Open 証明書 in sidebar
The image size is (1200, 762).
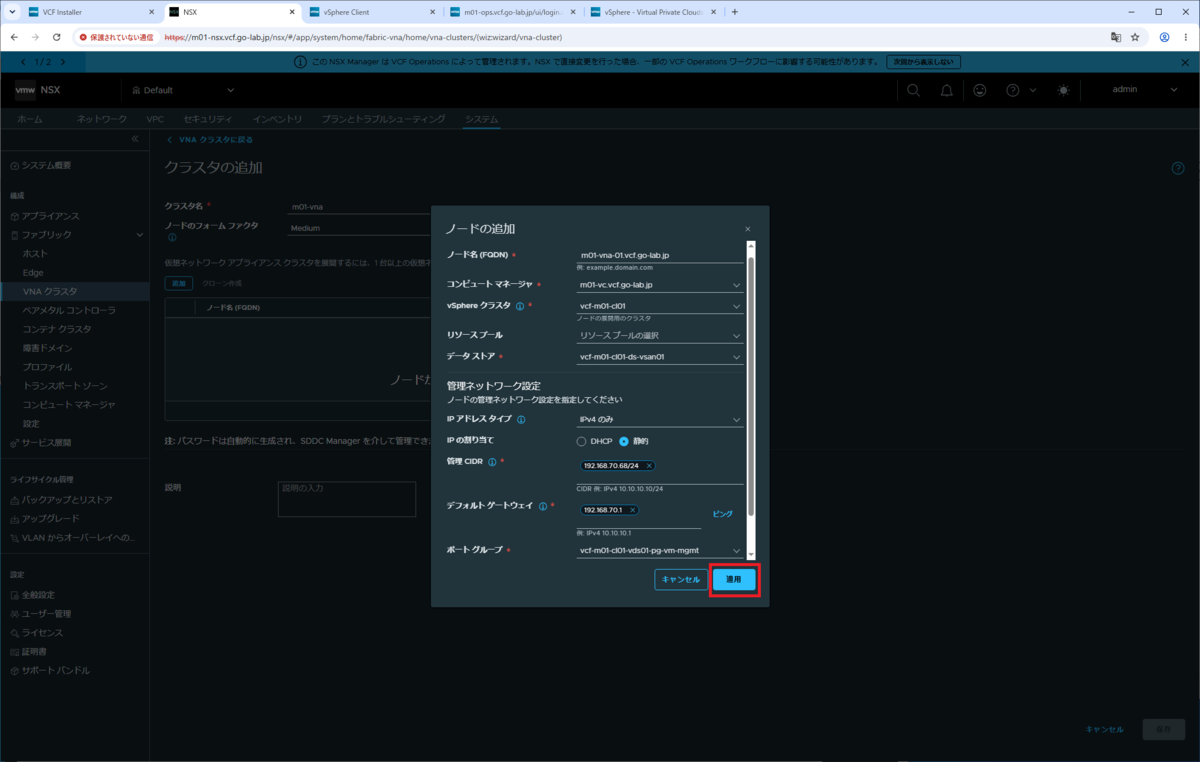tap(35, 651)
